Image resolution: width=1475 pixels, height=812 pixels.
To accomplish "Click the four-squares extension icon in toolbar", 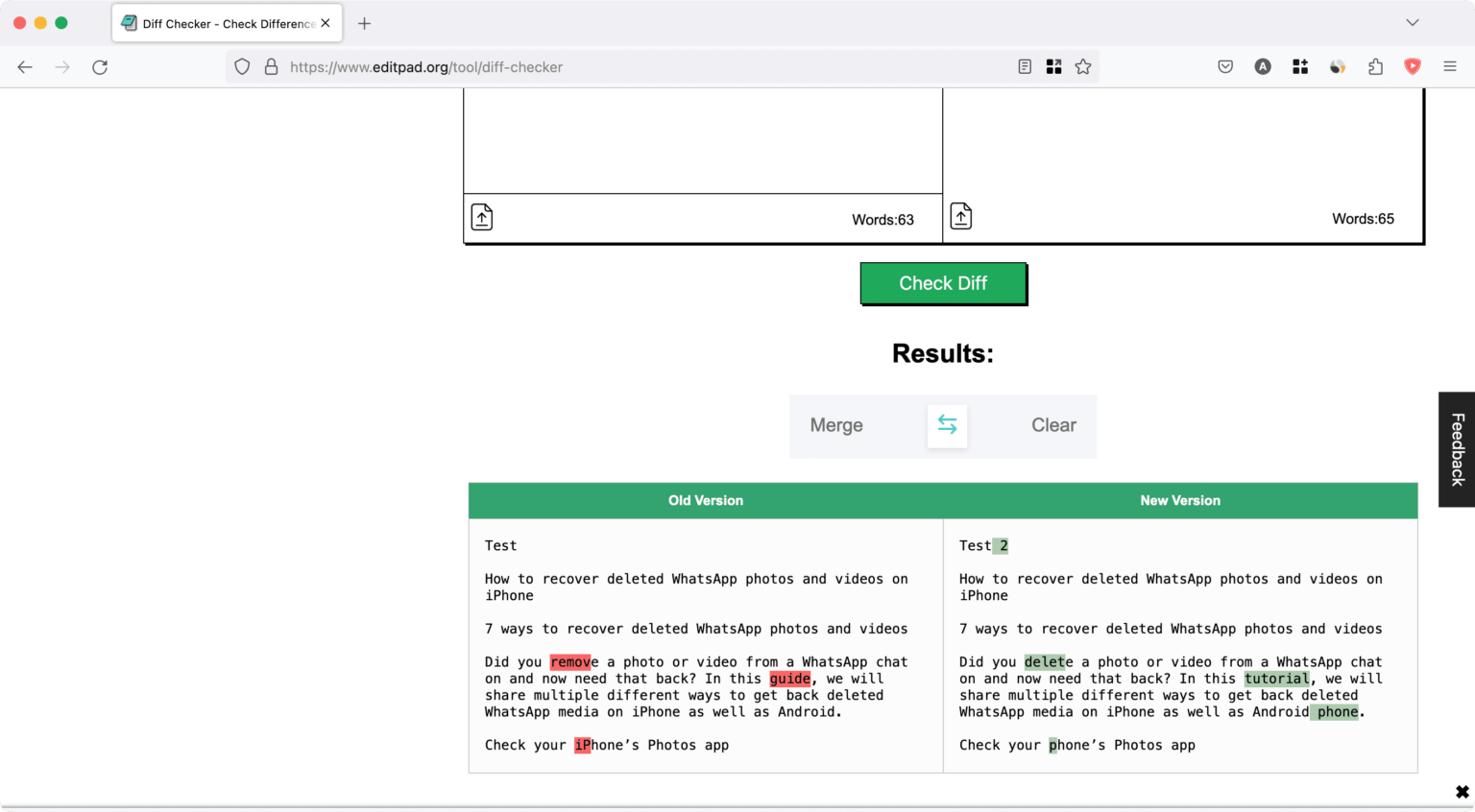I will coord(1300,67).
